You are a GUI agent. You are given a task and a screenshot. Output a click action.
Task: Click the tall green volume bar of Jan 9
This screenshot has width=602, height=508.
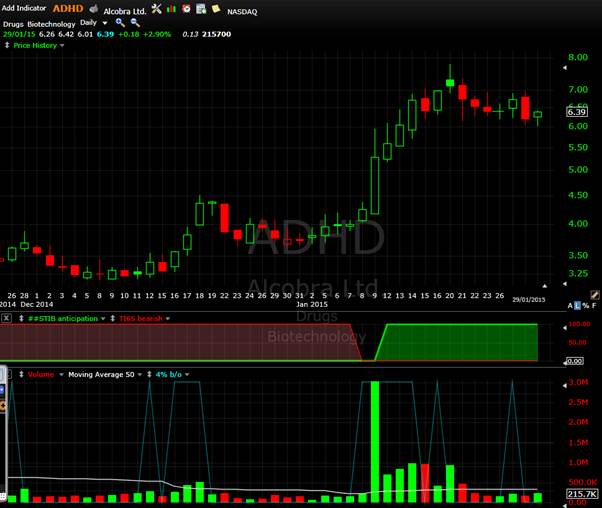(375, 442)
